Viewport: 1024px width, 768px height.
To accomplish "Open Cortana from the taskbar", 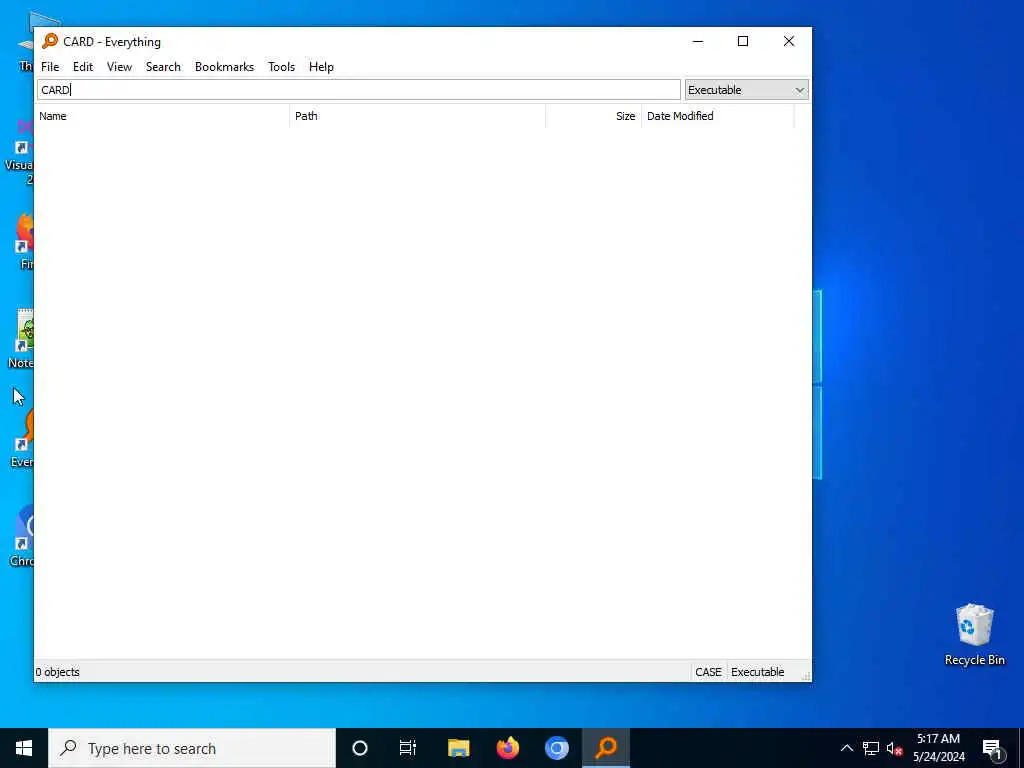I will coord(360,748).
